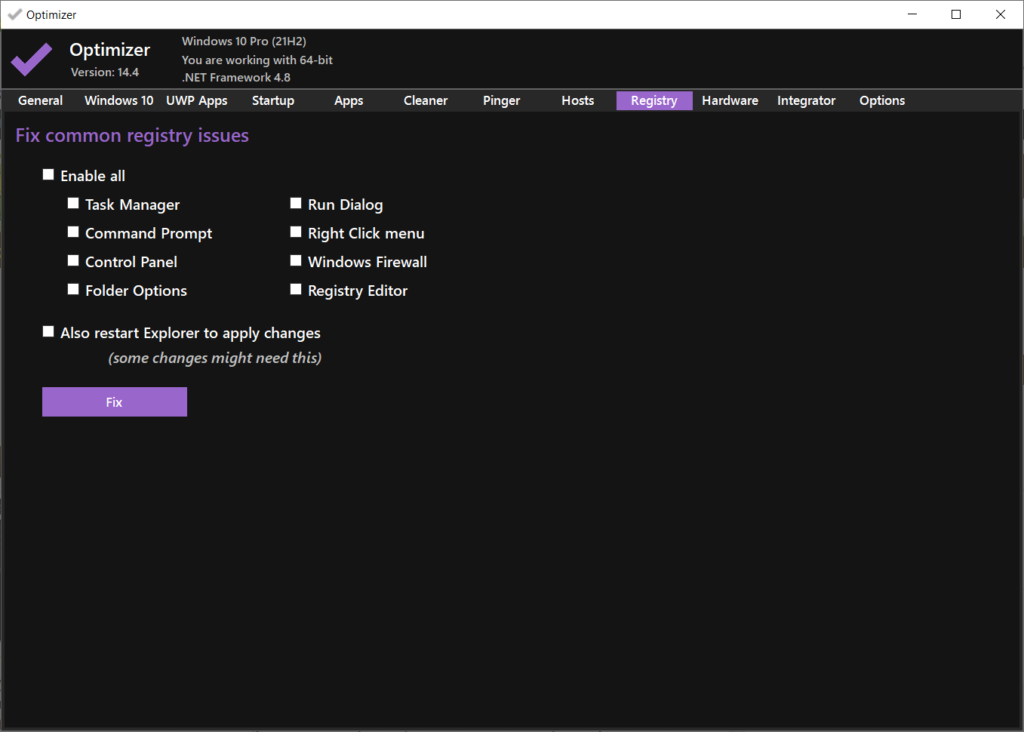This screenshot has width=1024, height=732.
Task: Click the purple Optimizer checkmark logo
Action: coord(31,59)
